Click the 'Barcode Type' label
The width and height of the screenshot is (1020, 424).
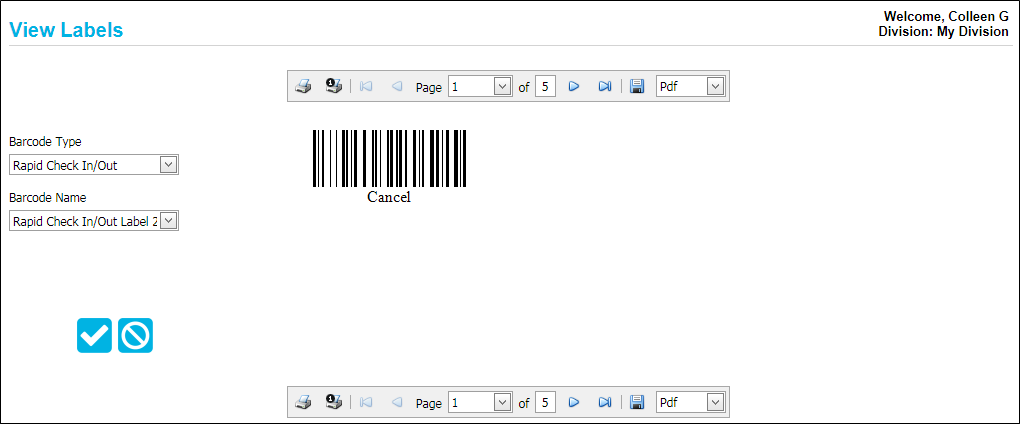[x=46, y=141]
